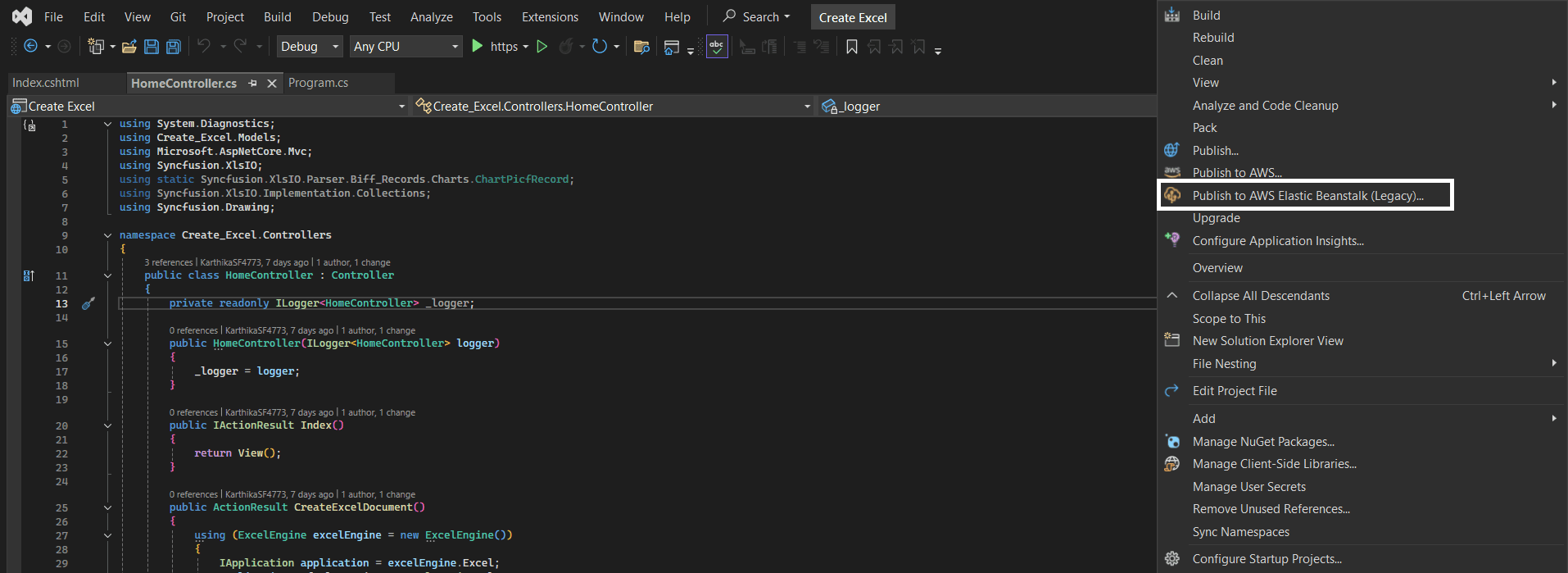Open the Undo history dropdown arrow

pos(222,47)
